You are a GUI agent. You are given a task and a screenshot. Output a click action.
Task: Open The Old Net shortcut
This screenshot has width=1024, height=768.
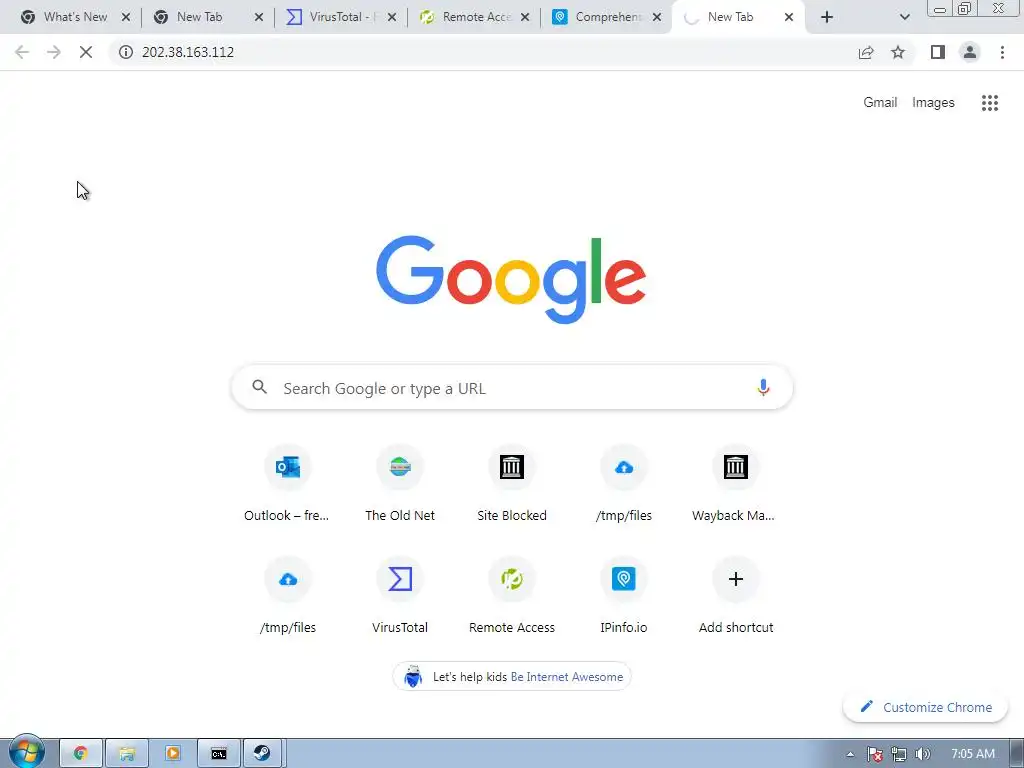tap(400, 484)
